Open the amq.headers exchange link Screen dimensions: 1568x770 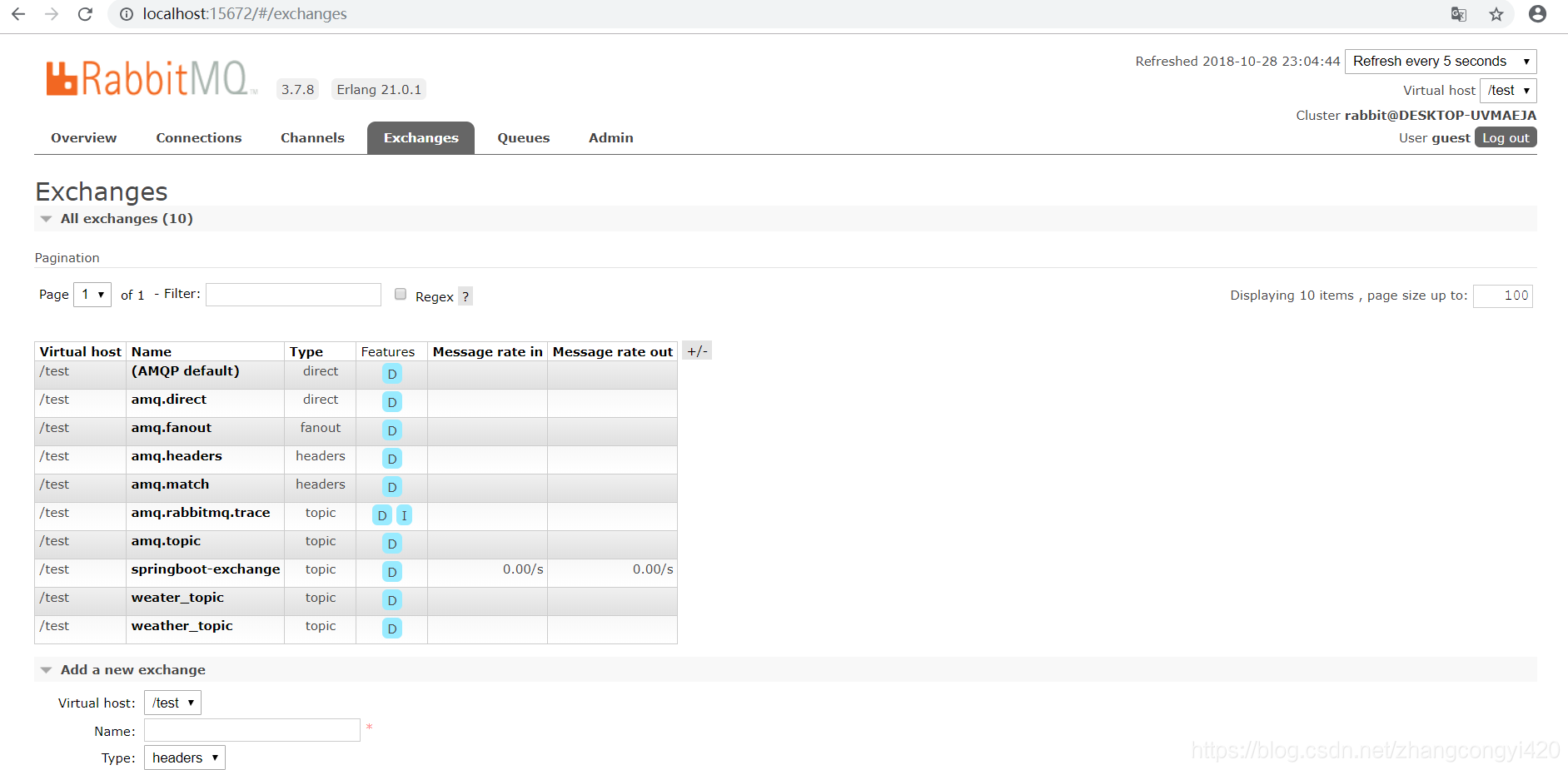click(x=177, y=456)
